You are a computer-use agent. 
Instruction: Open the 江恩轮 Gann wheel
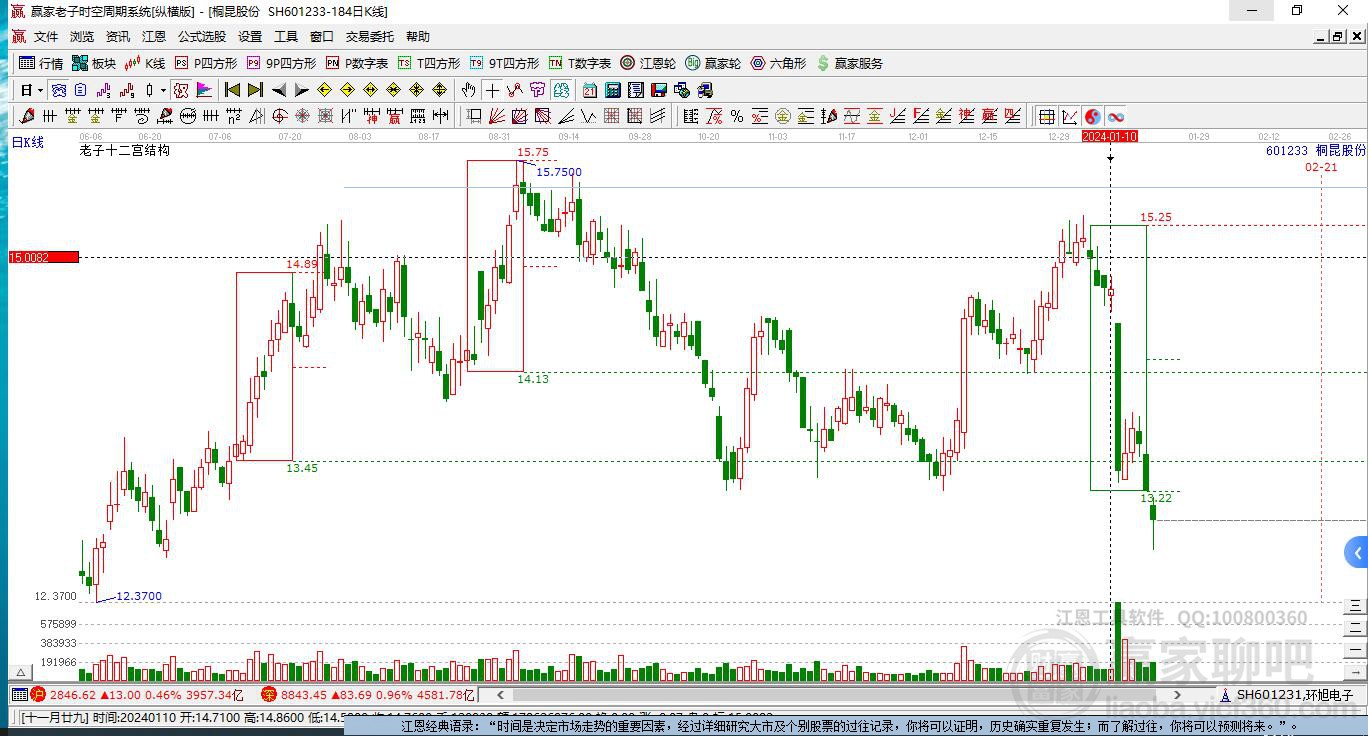click(648, 63)
